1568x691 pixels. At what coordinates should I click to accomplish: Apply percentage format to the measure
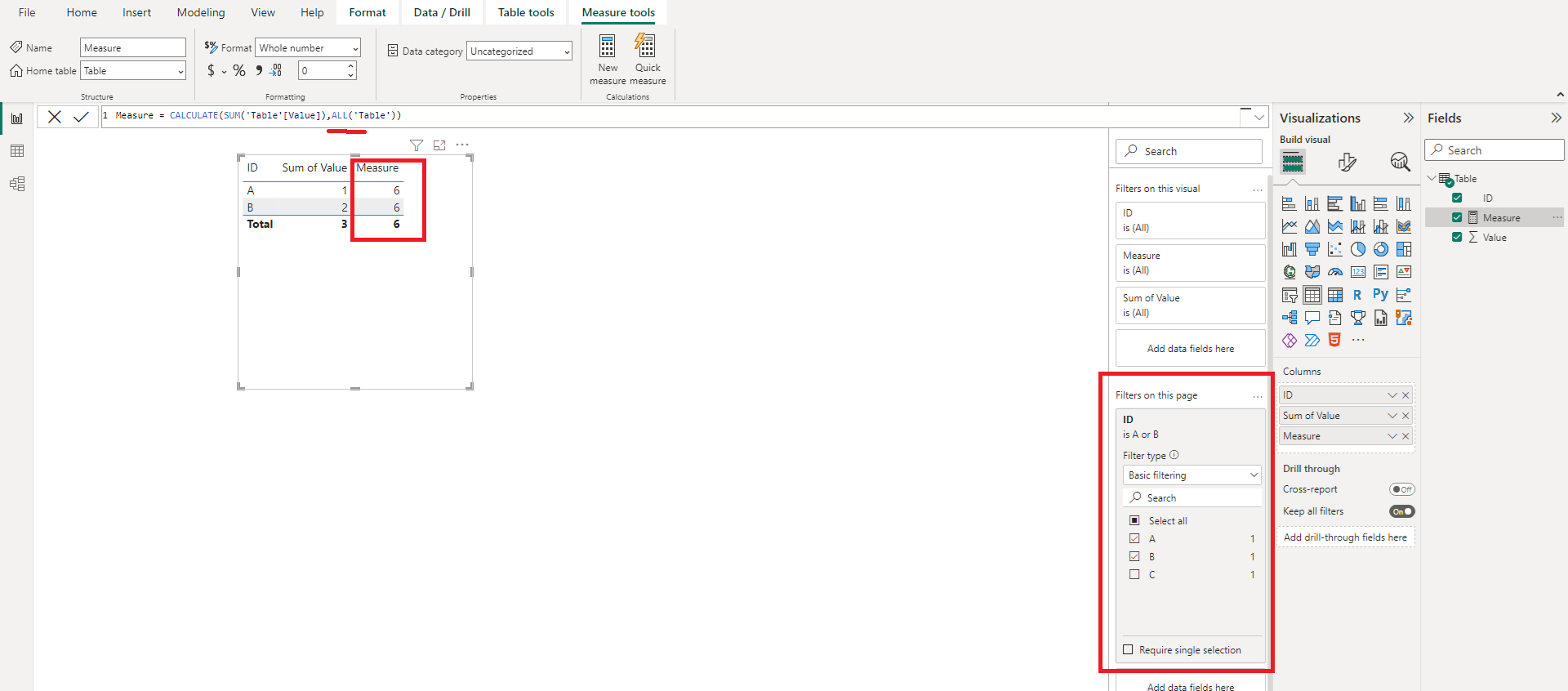239,71
